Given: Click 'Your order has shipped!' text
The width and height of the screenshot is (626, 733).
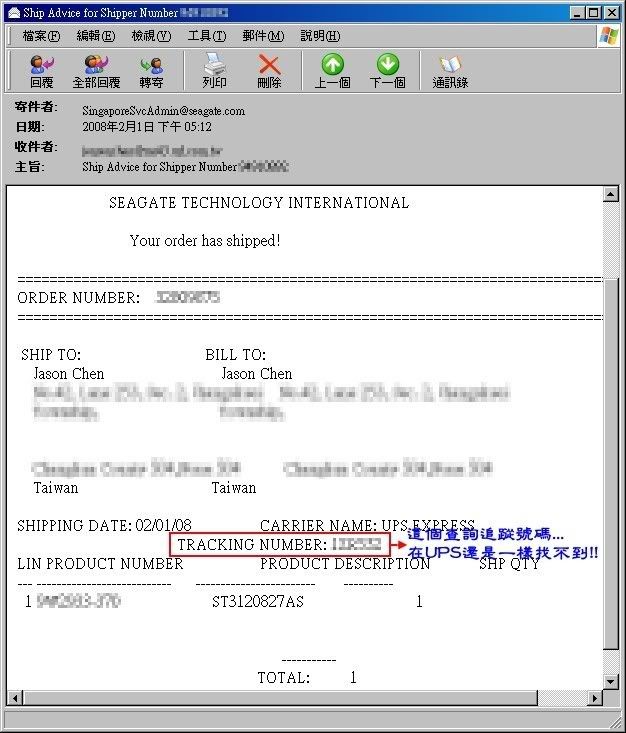Looking at the screenshot, I should (205, 241).
